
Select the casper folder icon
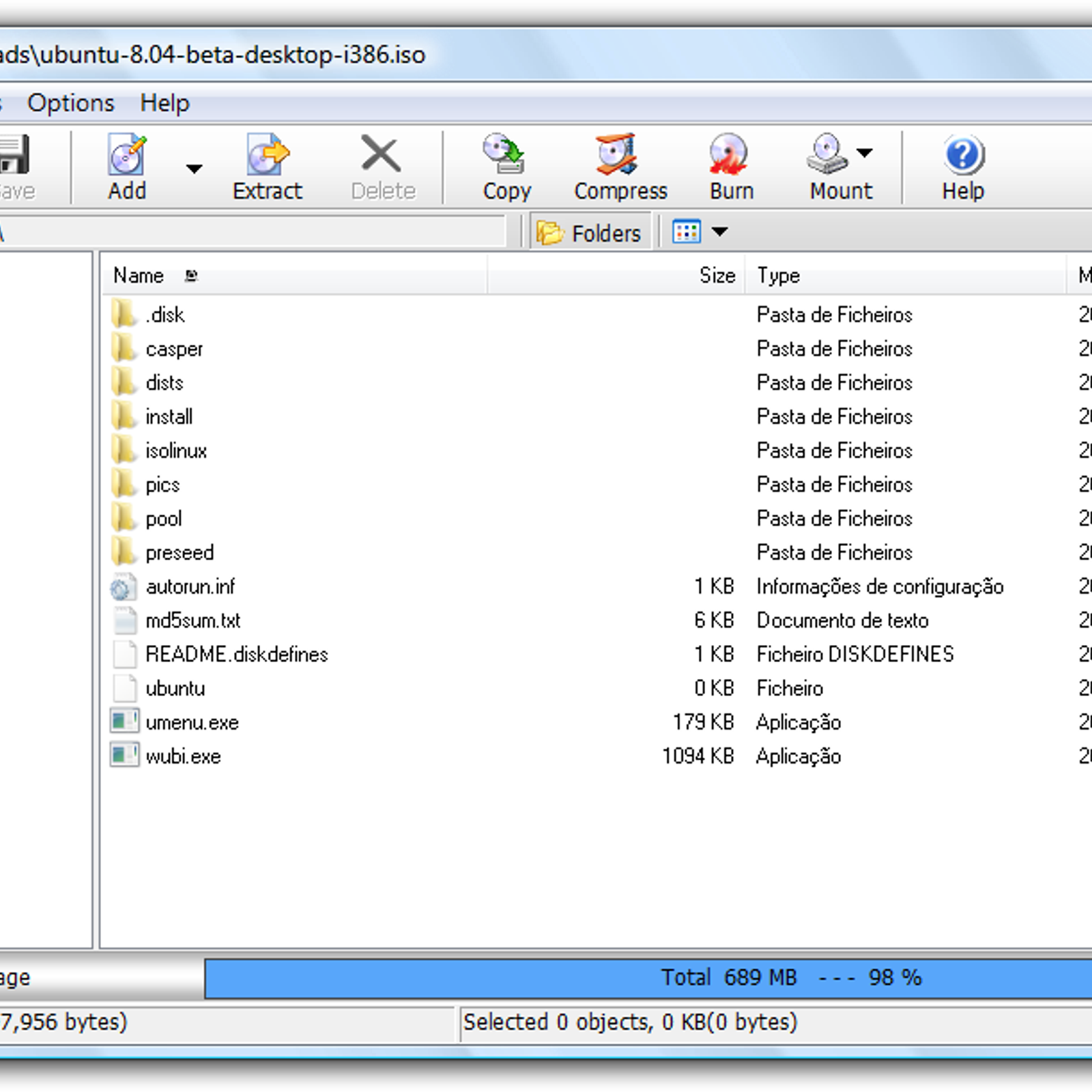click(124, 348)
